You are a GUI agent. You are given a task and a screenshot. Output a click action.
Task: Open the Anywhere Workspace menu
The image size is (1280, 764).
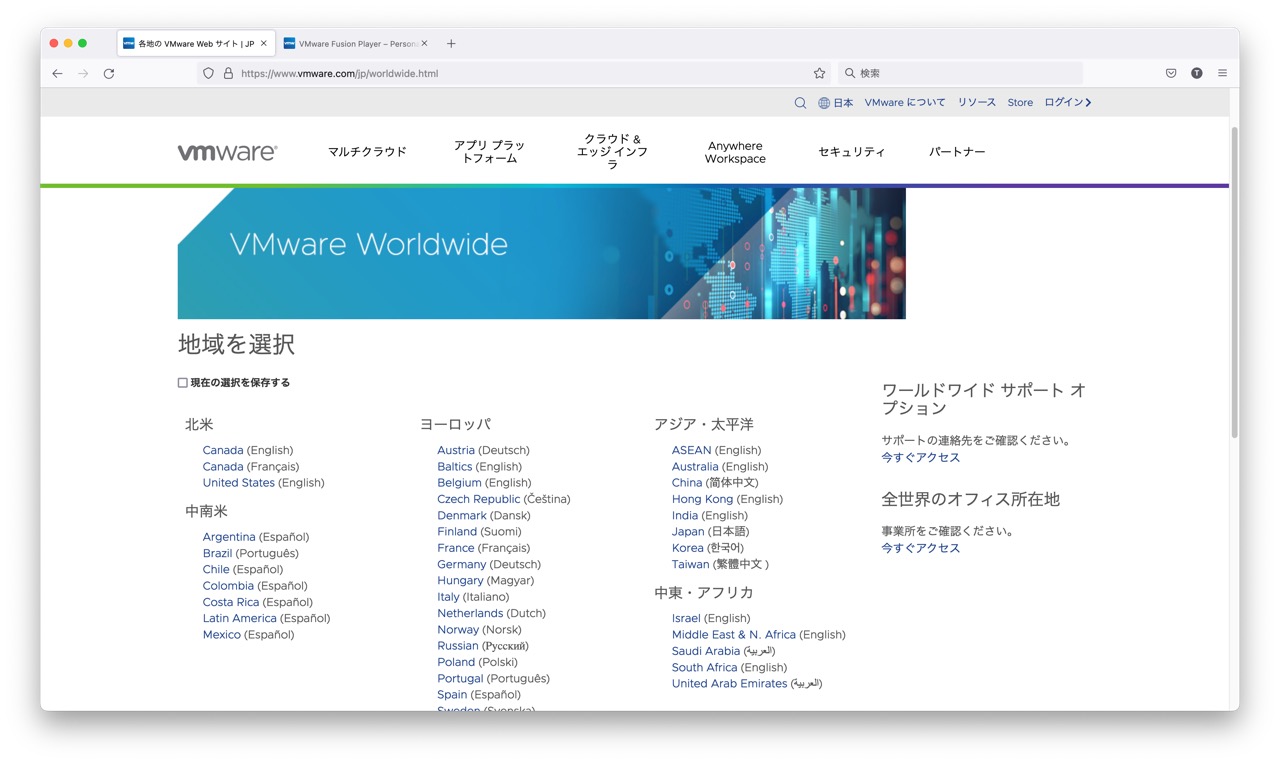[x=735, y=152]
